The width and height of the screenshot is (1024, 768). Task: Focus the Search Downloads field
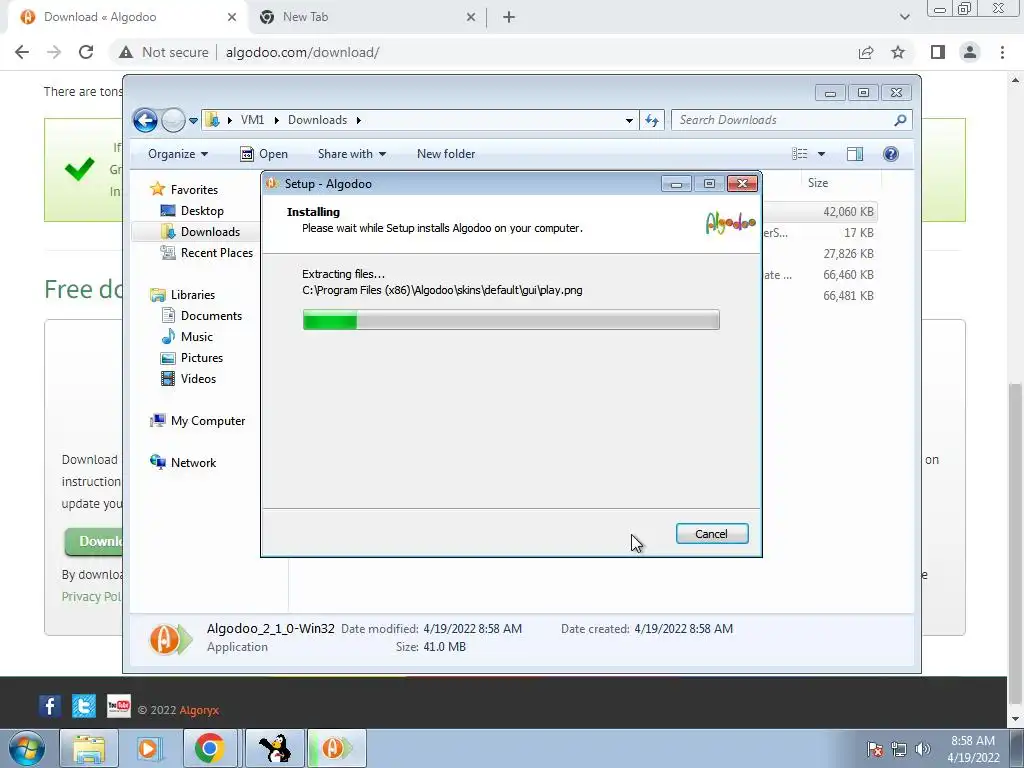784,120
